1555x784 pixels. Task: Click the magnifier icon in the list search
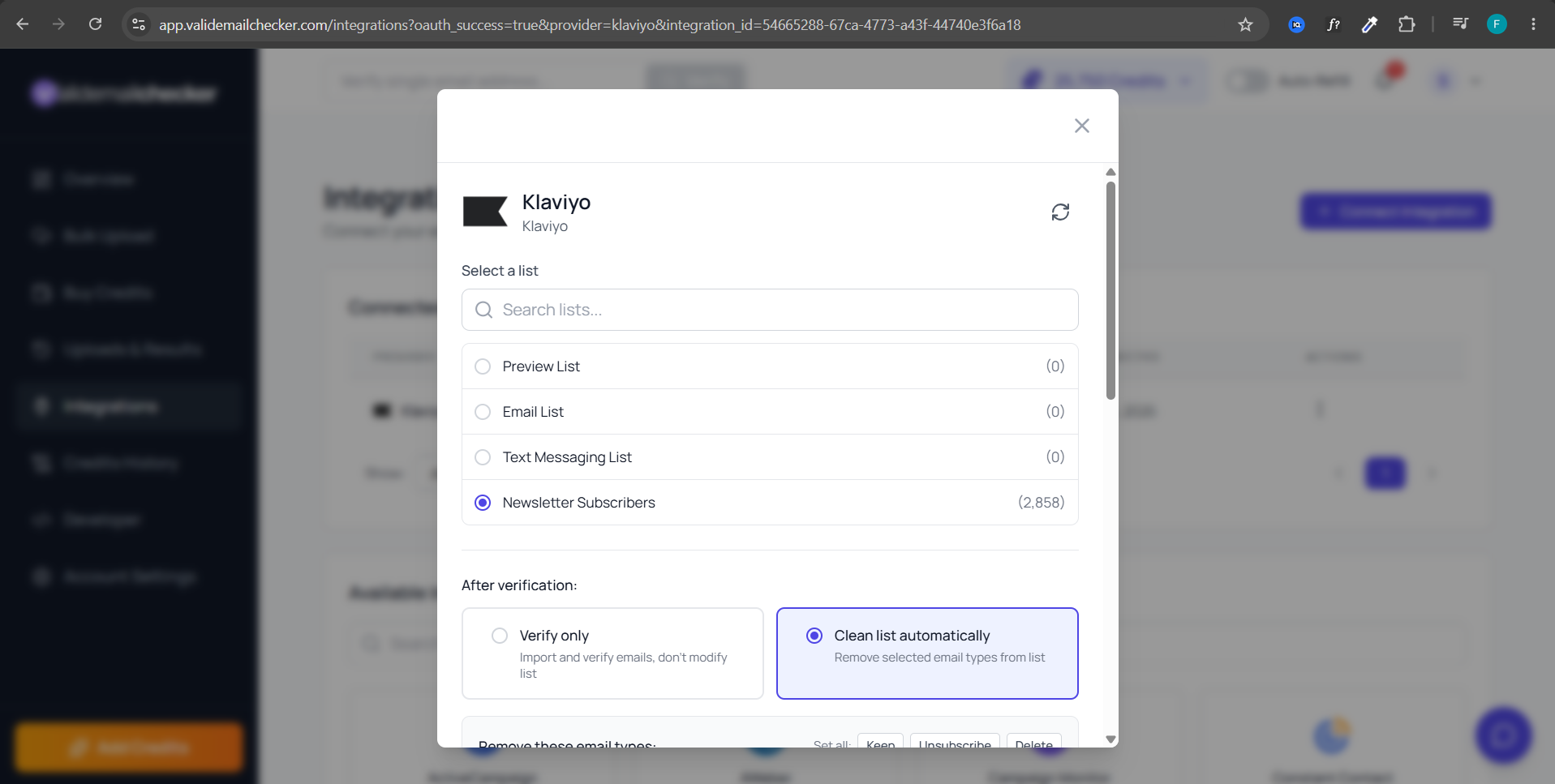[x=483, y=310]
